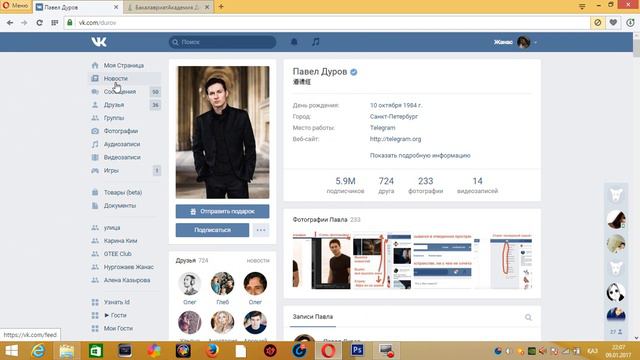640x360 pixels.
Task: Open the Windows Start button
Action: (11, 350)
